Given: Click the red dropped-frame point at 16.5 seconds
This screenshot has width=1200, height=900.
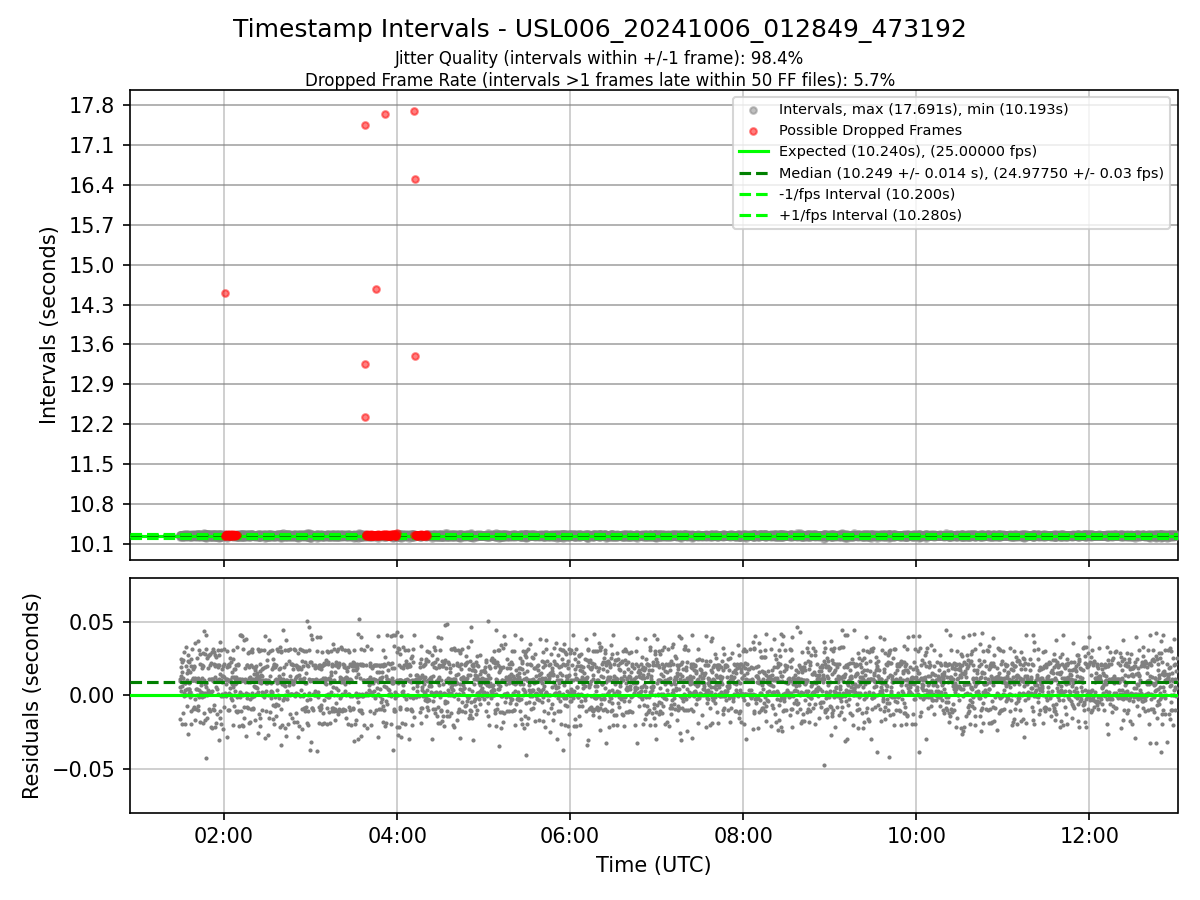Looking at the screenshot, I should (x=415, y=179).
